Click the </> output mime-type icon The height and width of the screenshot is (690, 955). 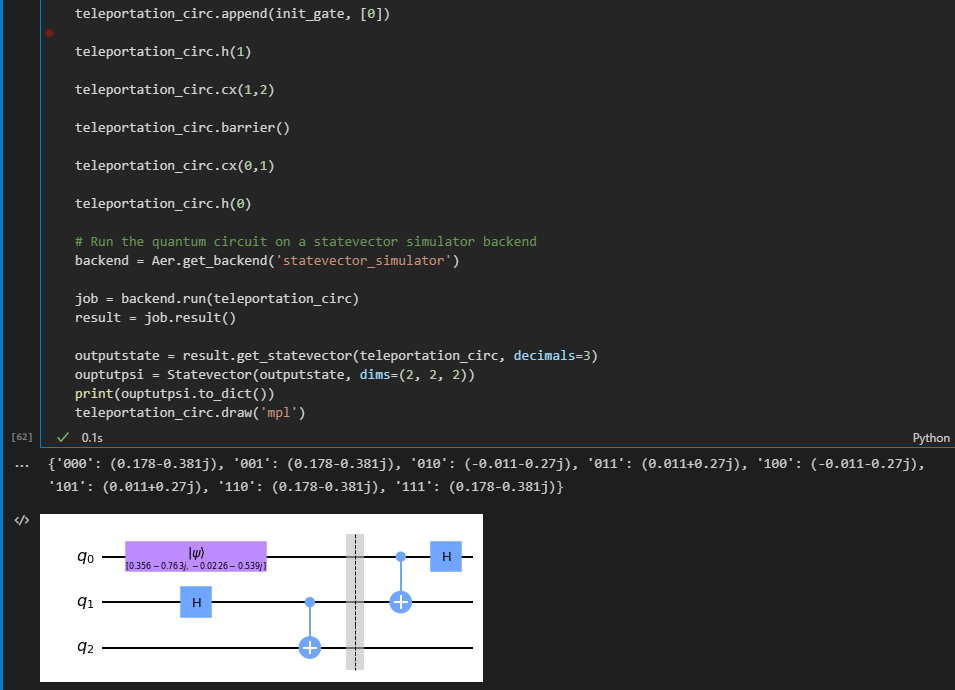[x=20, y=518]
